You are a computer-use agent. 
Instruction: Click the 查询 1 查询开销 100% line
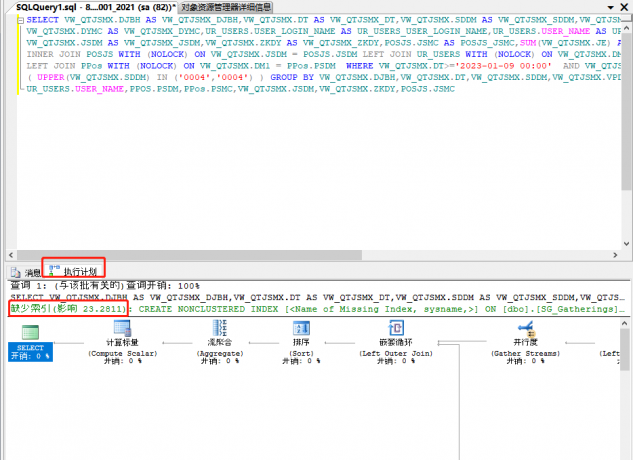(x=105, y=286)
